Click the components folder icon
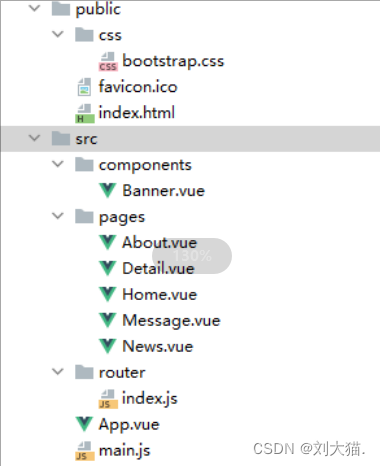The height and width of the screenshot is (466, 380). (x=84, y=164)
